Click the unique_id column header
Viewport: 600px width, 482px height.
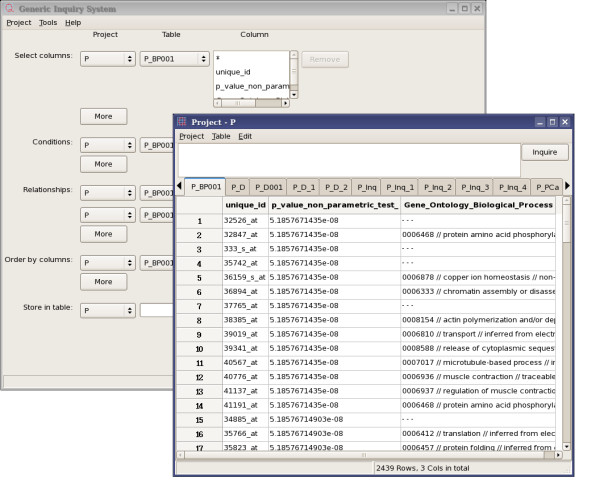tap(245, 205)
